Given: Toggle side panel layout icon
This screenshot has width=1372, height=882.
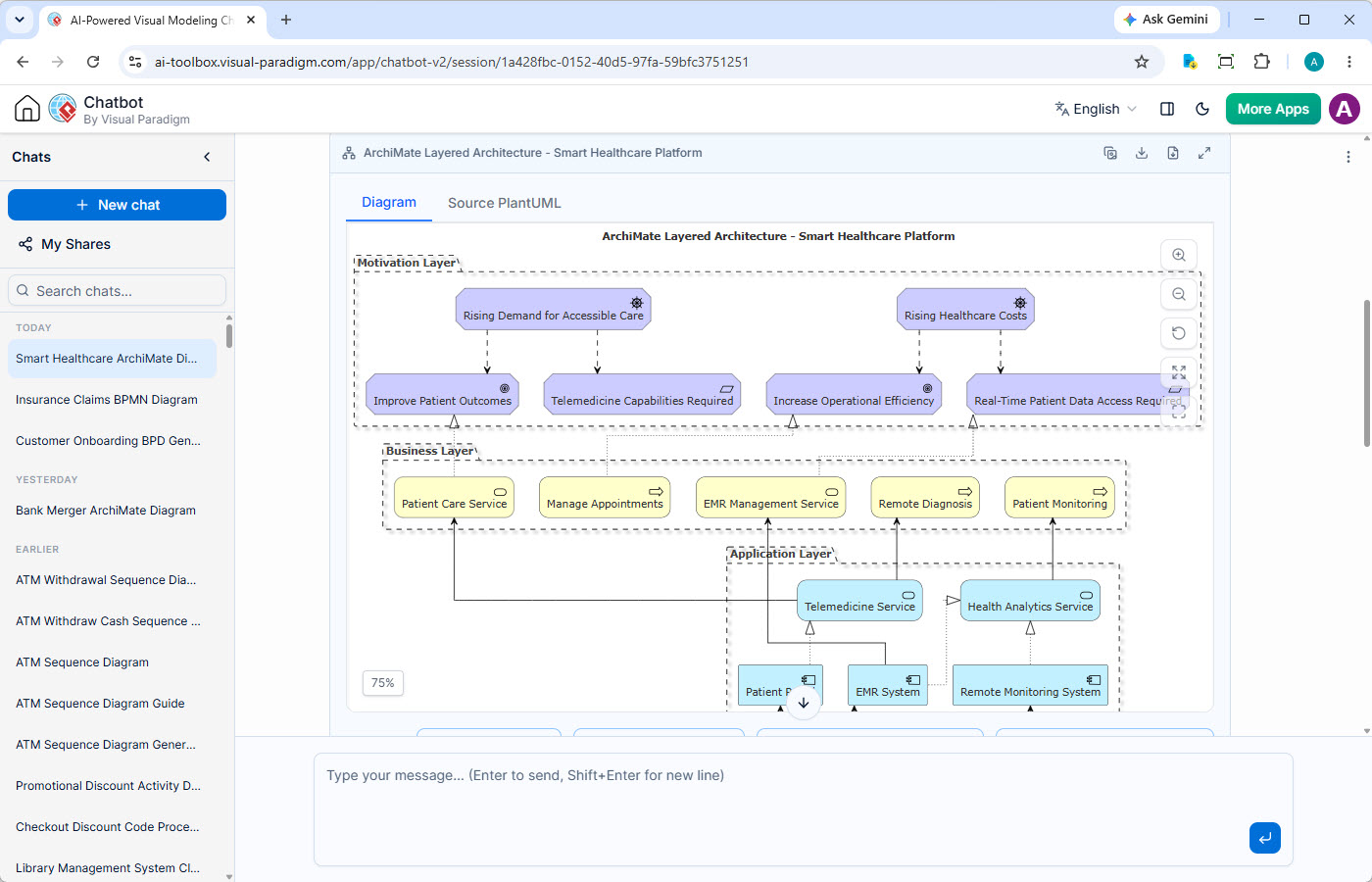Looking at the screenshot, I should (x=1167, y=109).
